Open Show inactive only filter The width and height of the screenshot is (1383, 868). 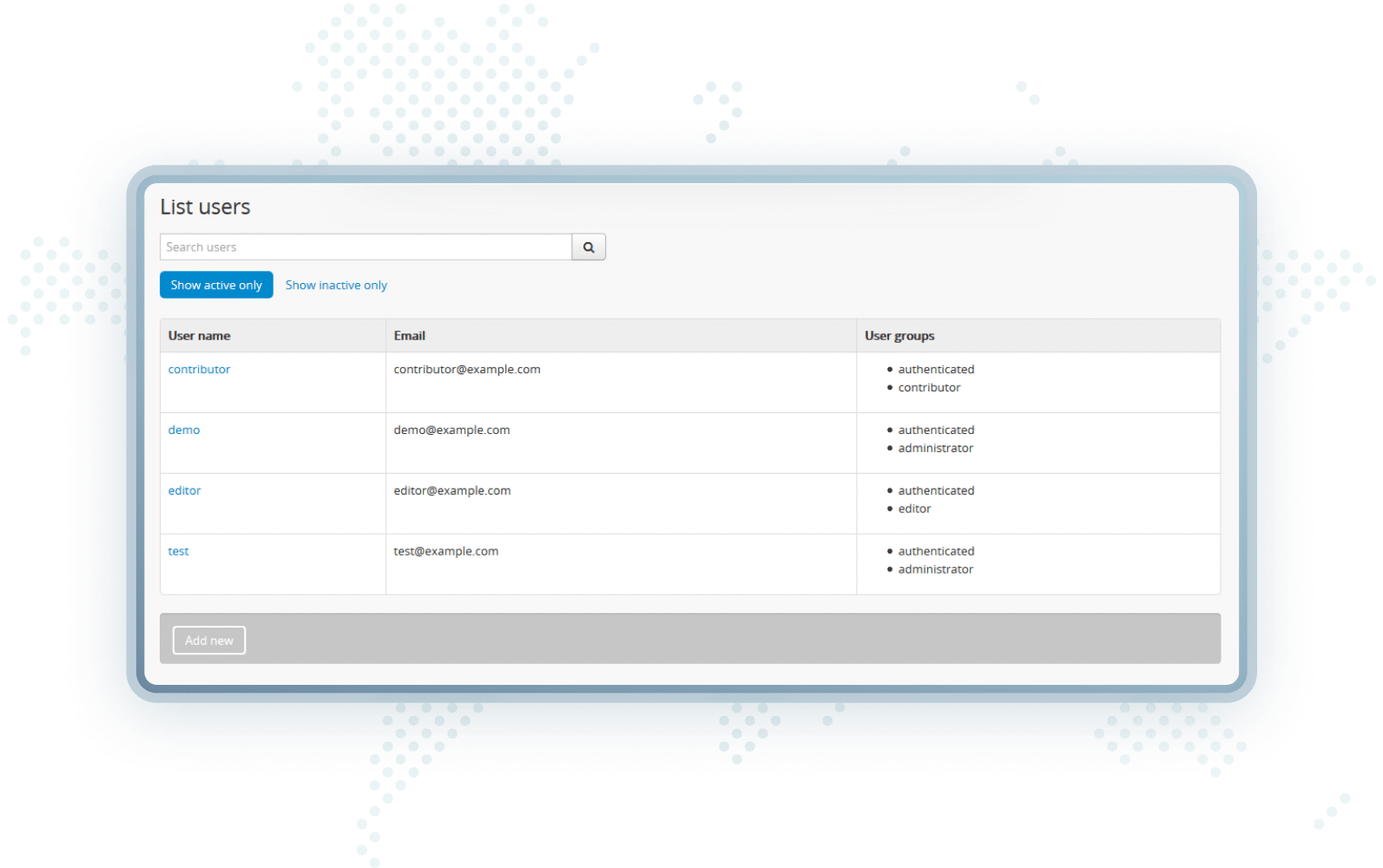(x=336, y=285)
